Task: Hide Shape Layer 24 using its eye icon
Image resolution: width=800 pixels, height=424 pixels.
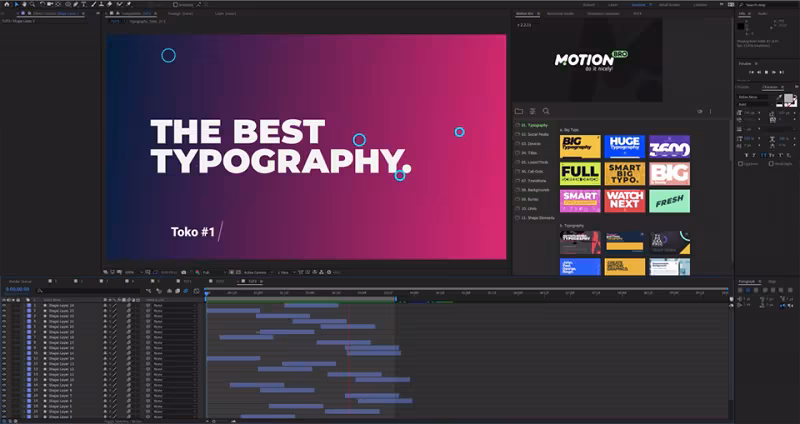Action: (x=4, y=305)
